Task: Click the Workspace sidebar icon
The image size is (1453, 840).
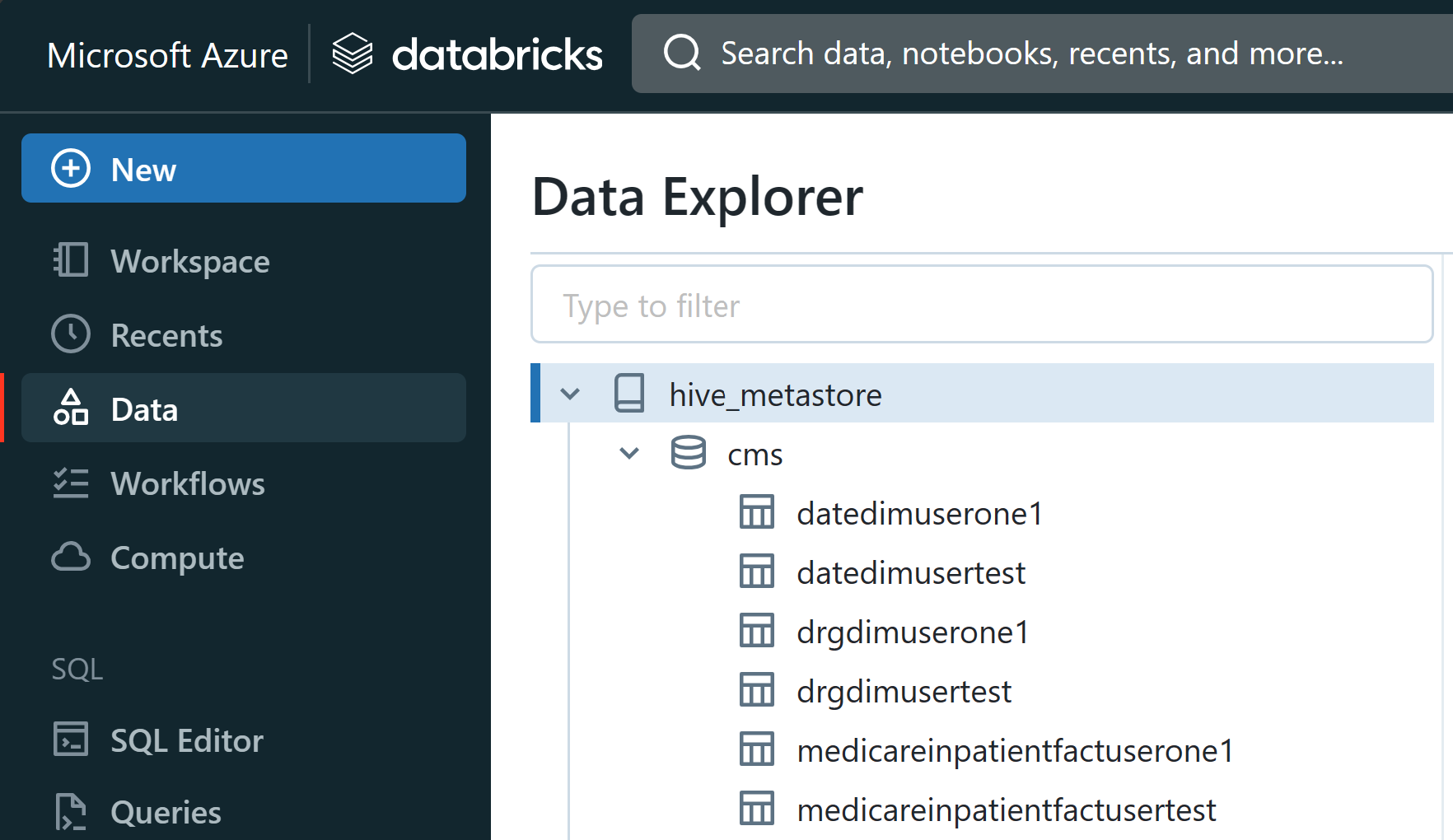Action: pyautogui.click(x=71, y=260)
